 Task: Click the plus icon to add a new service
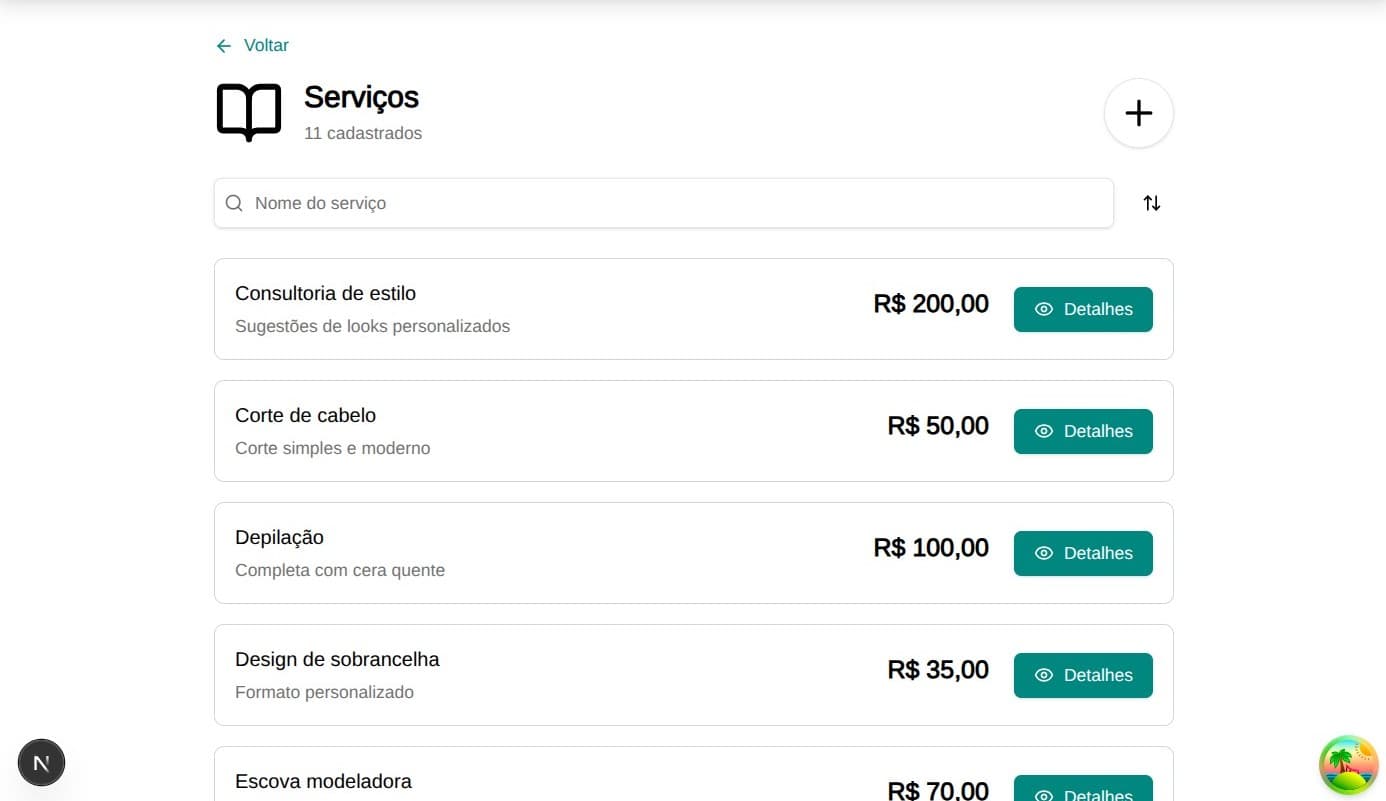pos(1138,113)
